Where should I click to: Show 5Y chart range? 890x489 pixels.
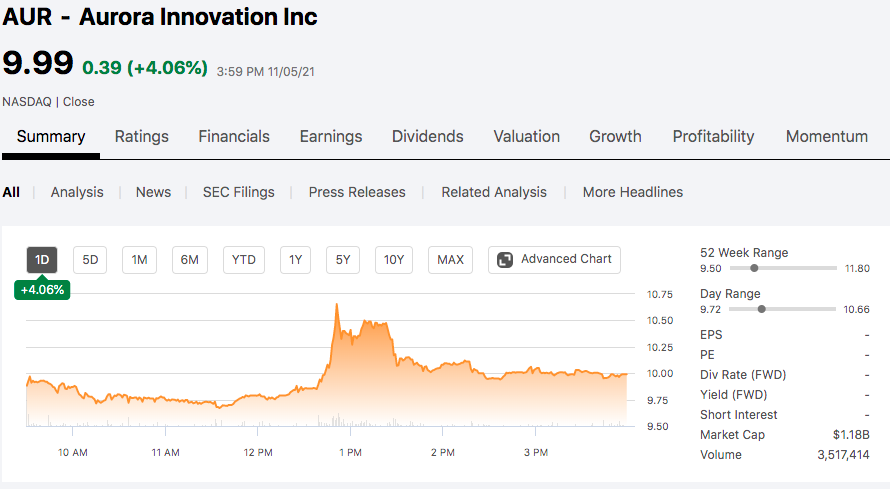pos(343,260)
